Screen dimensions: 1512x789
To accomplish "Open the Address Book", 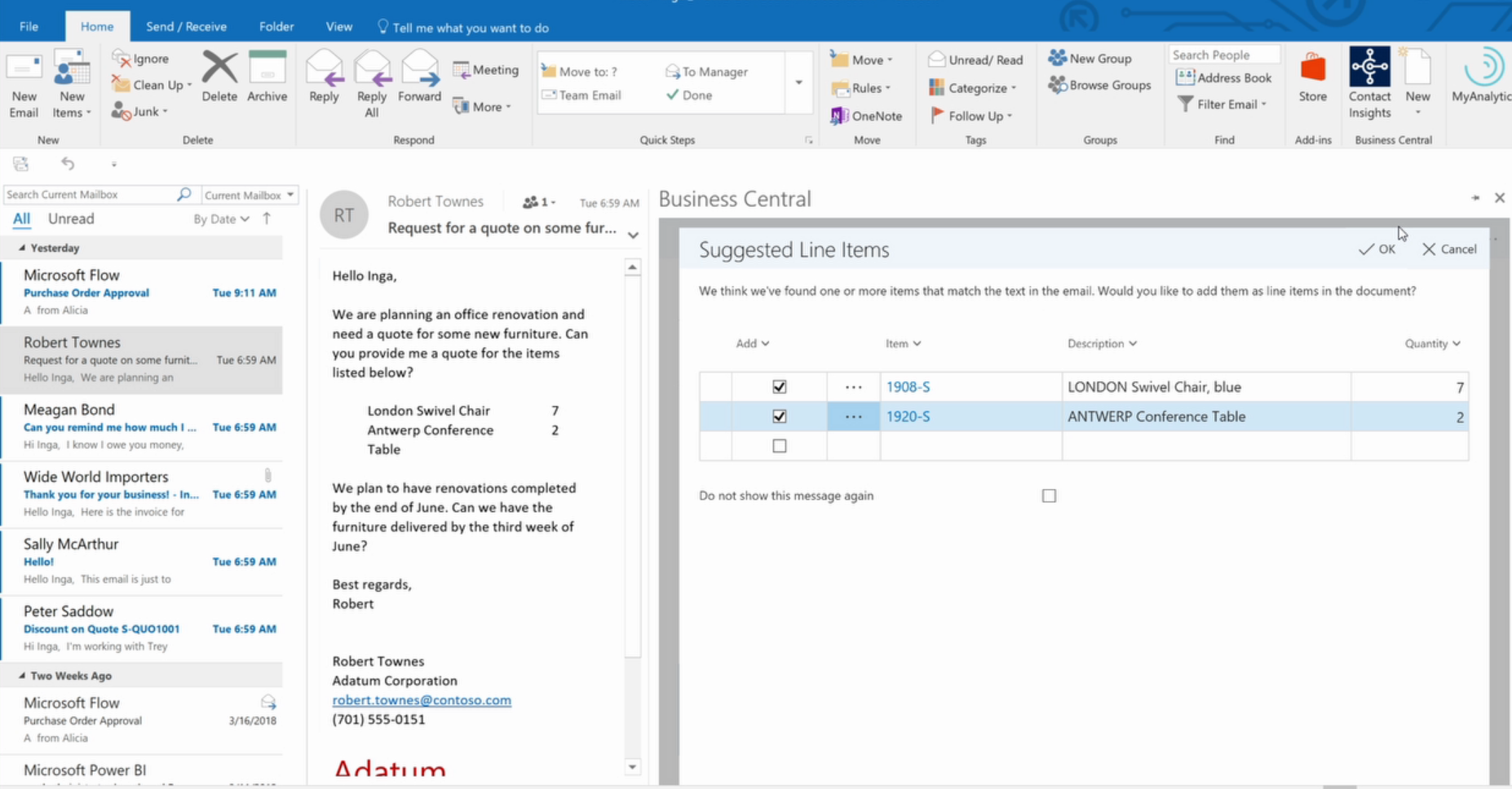I will point(1223,78).
